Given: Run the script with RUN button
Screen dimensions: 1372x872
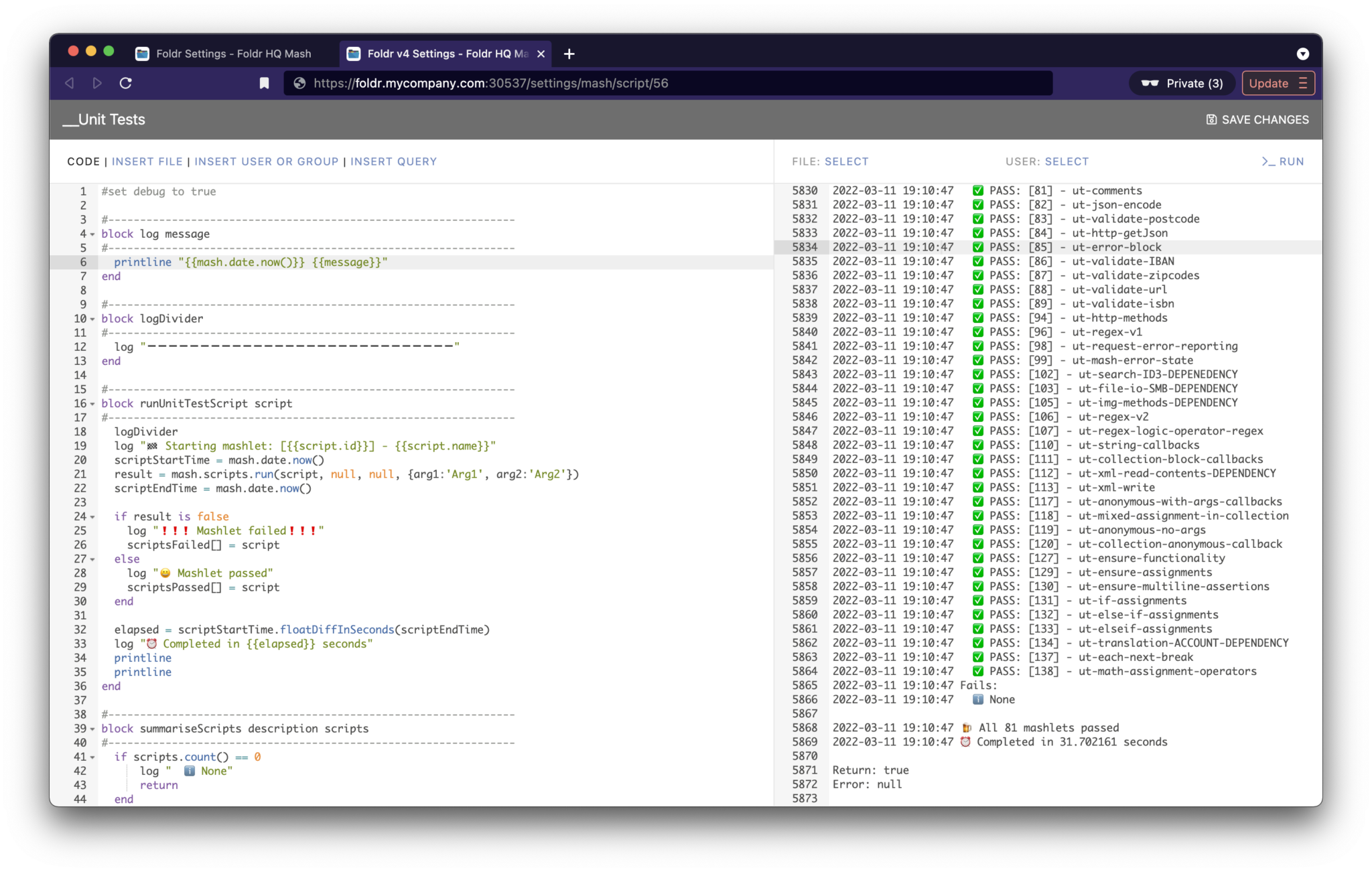Looking at the screenshot, I should [x=1282, y=161].
